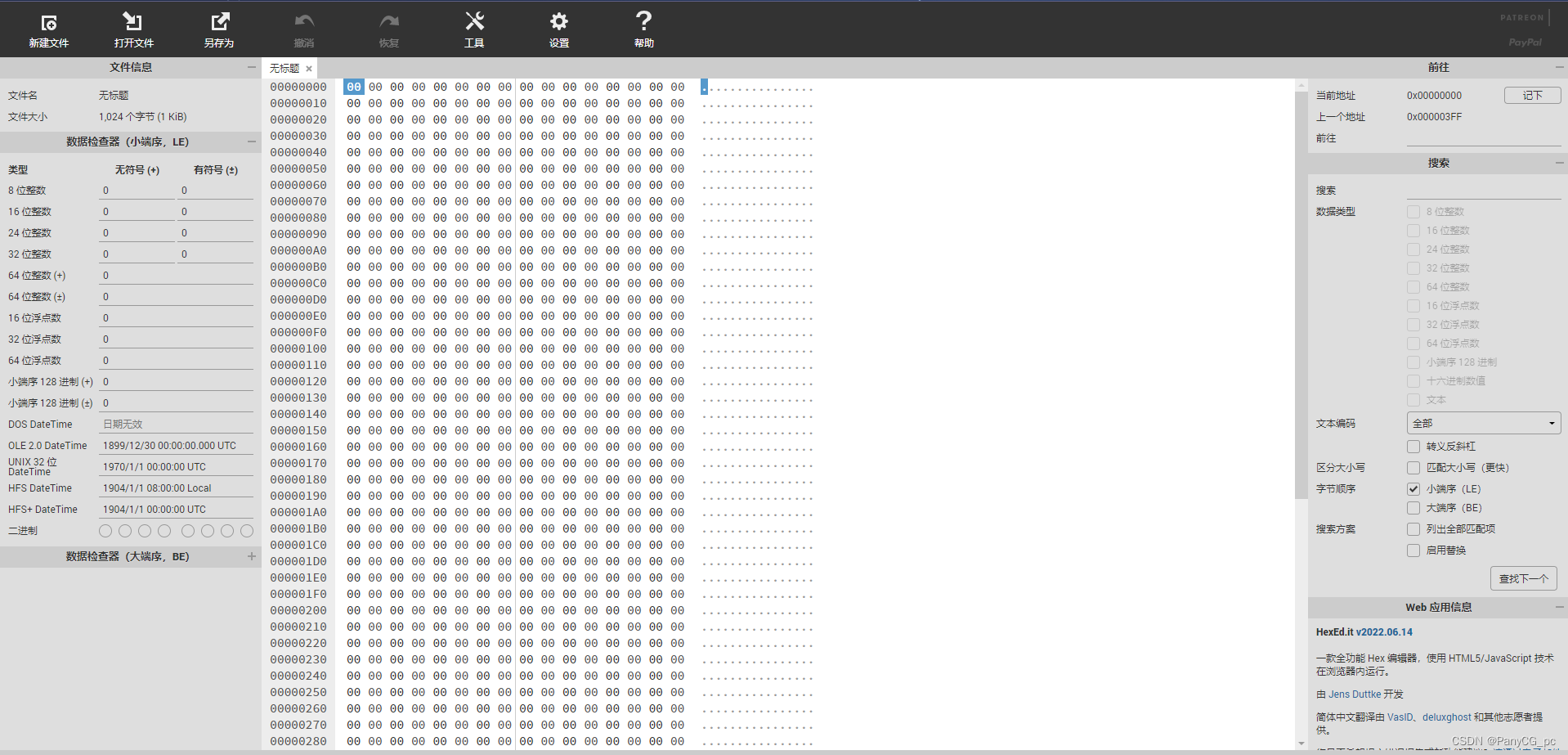Enable 匹配大小写 (更快) checkbox
This screenshot has width=1568, height=755.
click(1413, 468)
